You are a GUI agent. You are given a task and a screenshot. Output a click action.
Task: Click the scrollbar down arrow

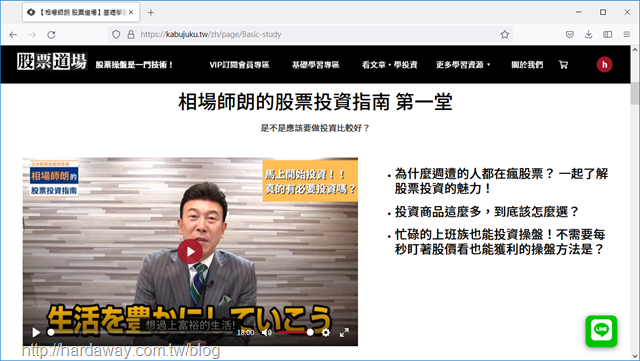(x=635, y=356)
